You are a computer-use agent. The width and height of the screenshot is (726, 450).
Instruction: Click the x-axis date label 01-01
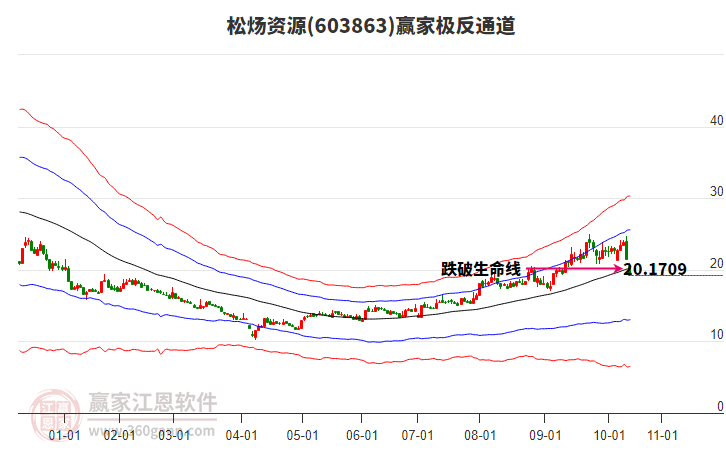point(64,435)
